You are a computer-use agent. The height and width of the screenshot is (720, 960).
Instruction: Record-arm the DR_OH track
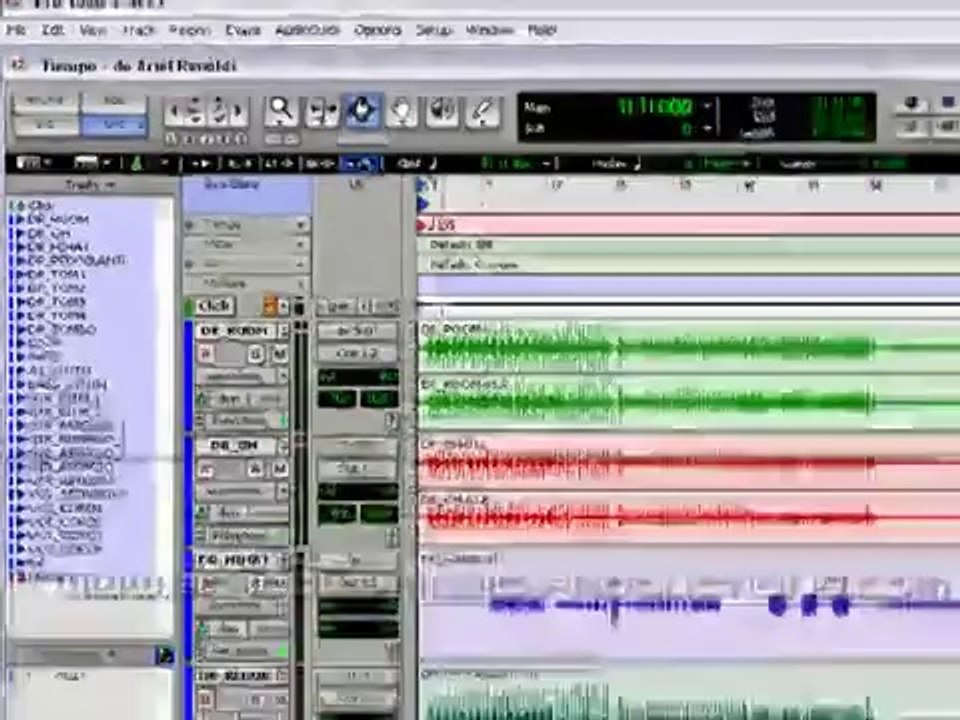[x=206, y=469]
